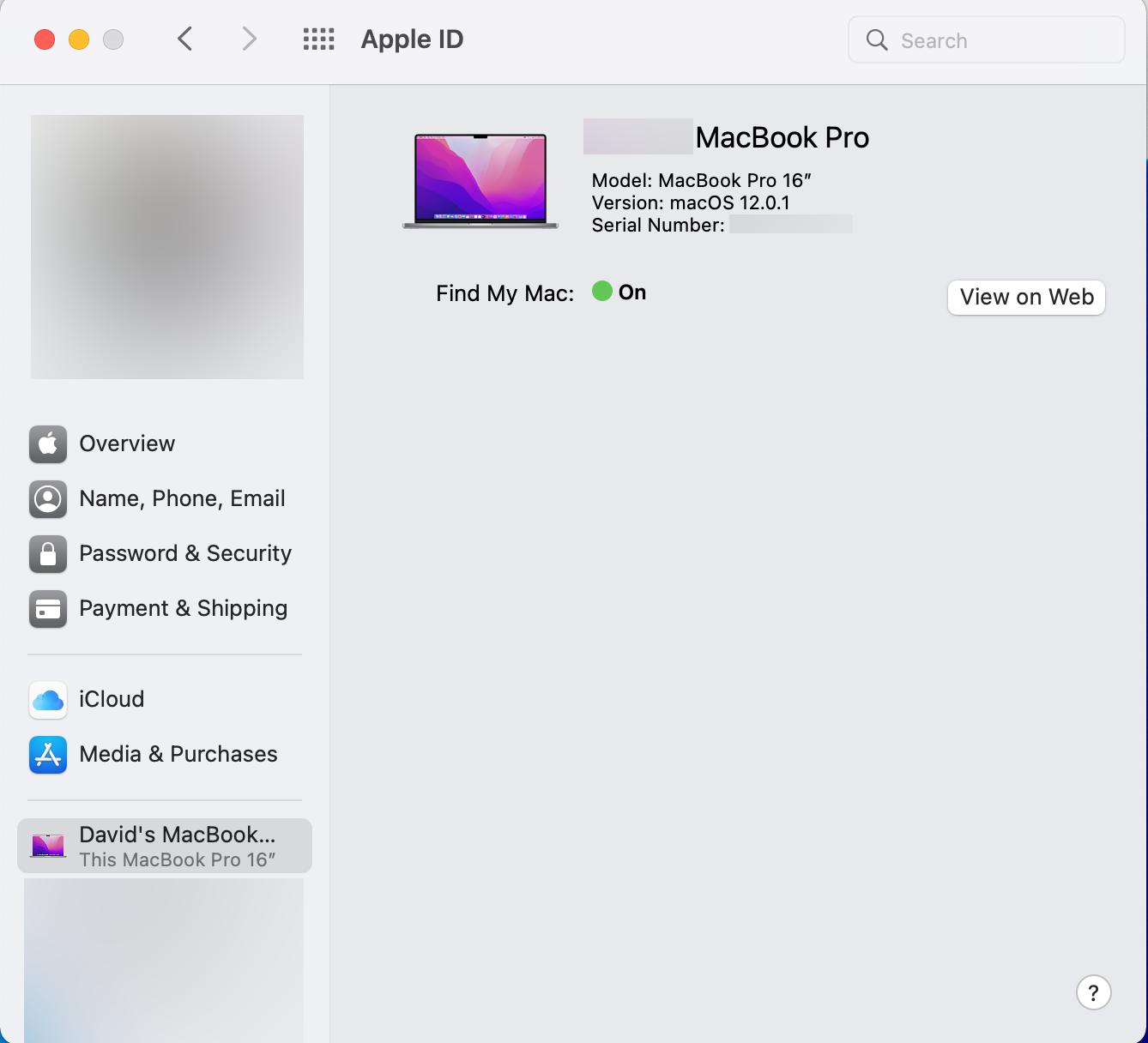1148x1043 pixels.
Task: Click the Apple ID window title
Action: point(413,39)
